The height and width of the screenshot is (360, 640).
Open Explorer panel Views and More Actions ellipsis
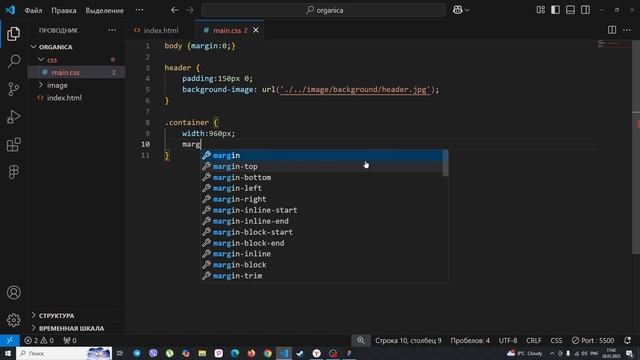pyautogui.click(x=112, y=30)
